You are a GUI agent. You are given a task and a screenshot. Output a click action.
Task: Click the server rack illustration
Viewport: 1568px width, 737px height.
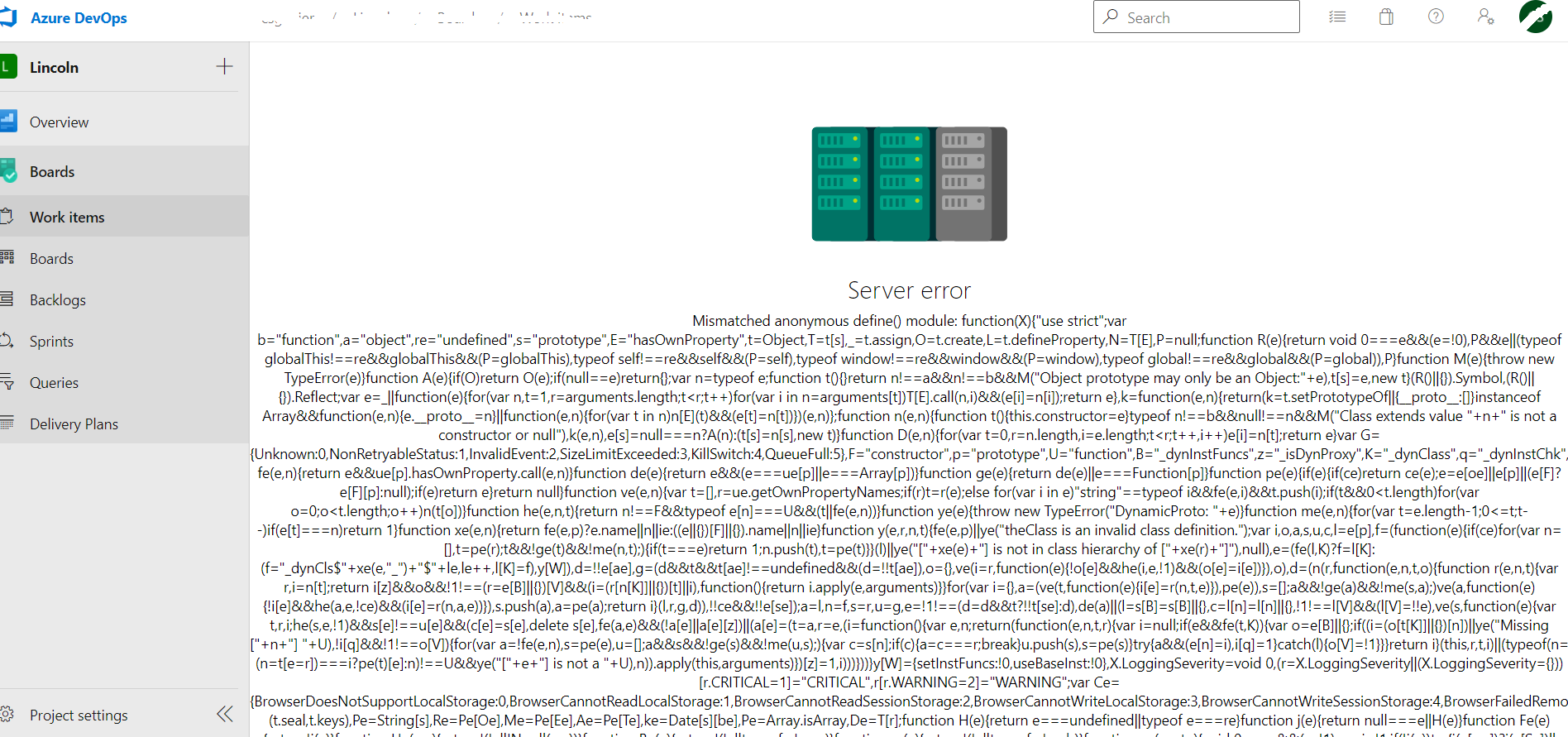[909, 184]
